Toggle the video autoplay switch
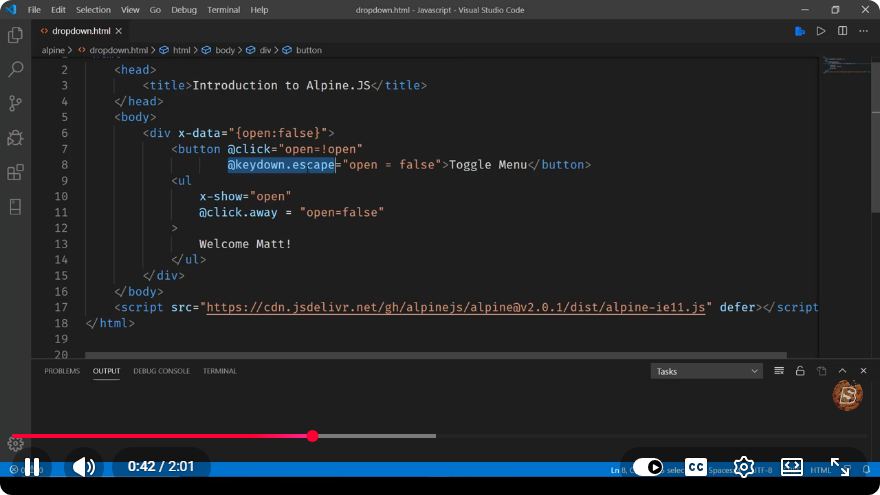This screenshot has height=495, width=880. pyautogui.click(x=648, y=467)
